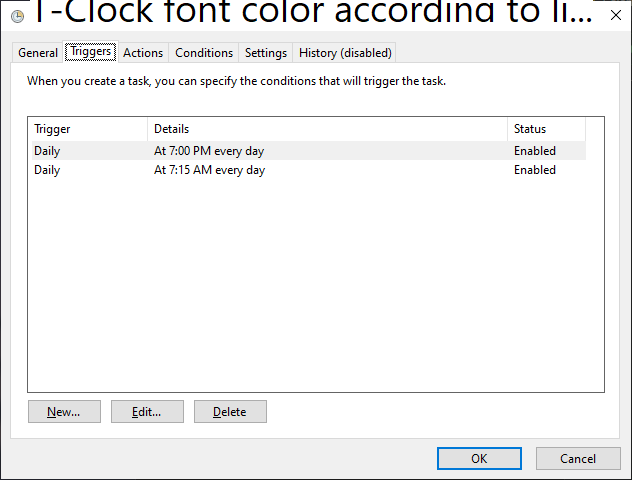Open the Settings tab

point(266,53)
